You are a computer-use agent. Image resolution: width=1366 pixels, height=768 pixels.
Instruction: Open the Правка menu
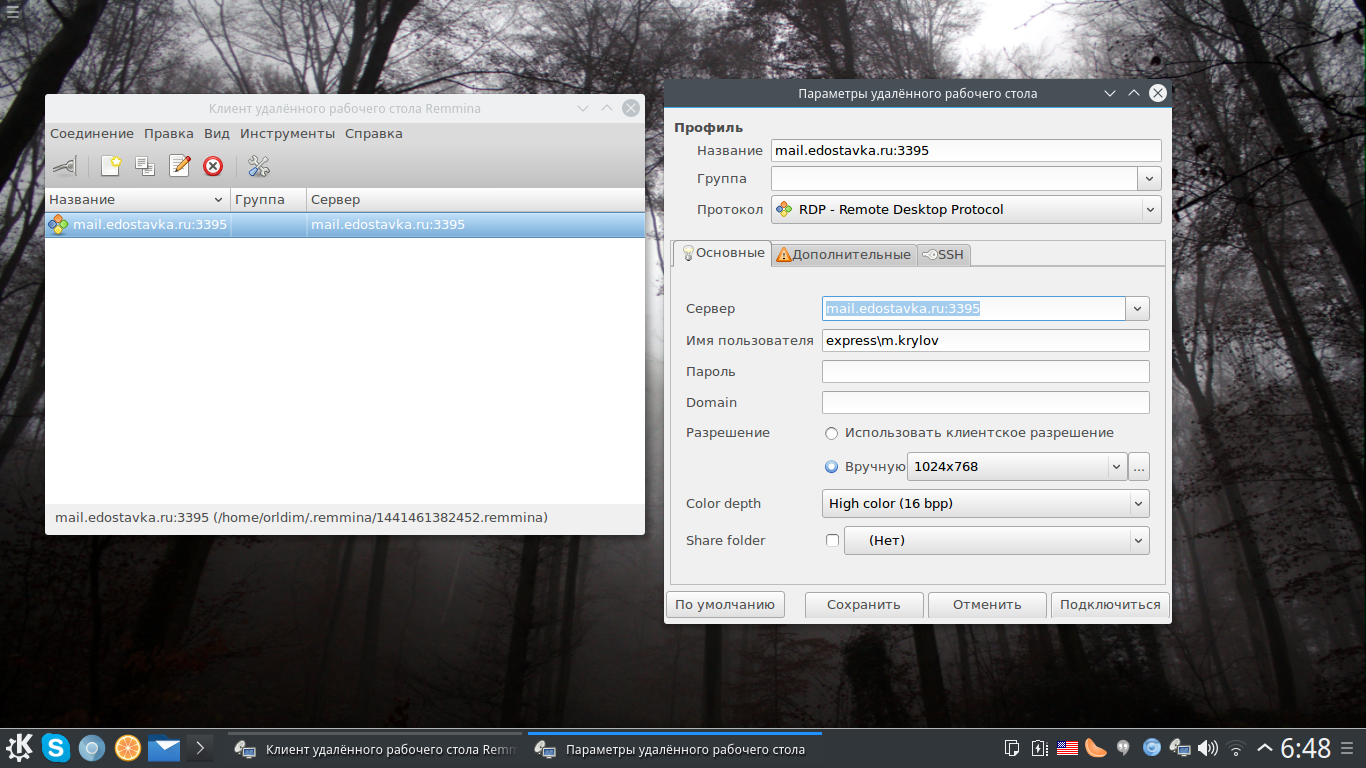pyautogui.click(x=169, y=134)
